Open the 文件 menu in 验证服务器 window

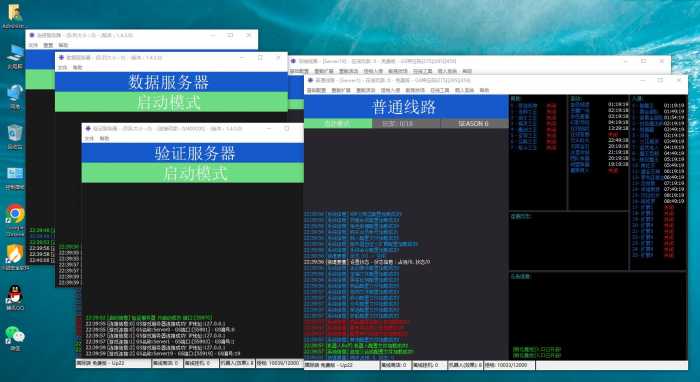coord(89,138)
